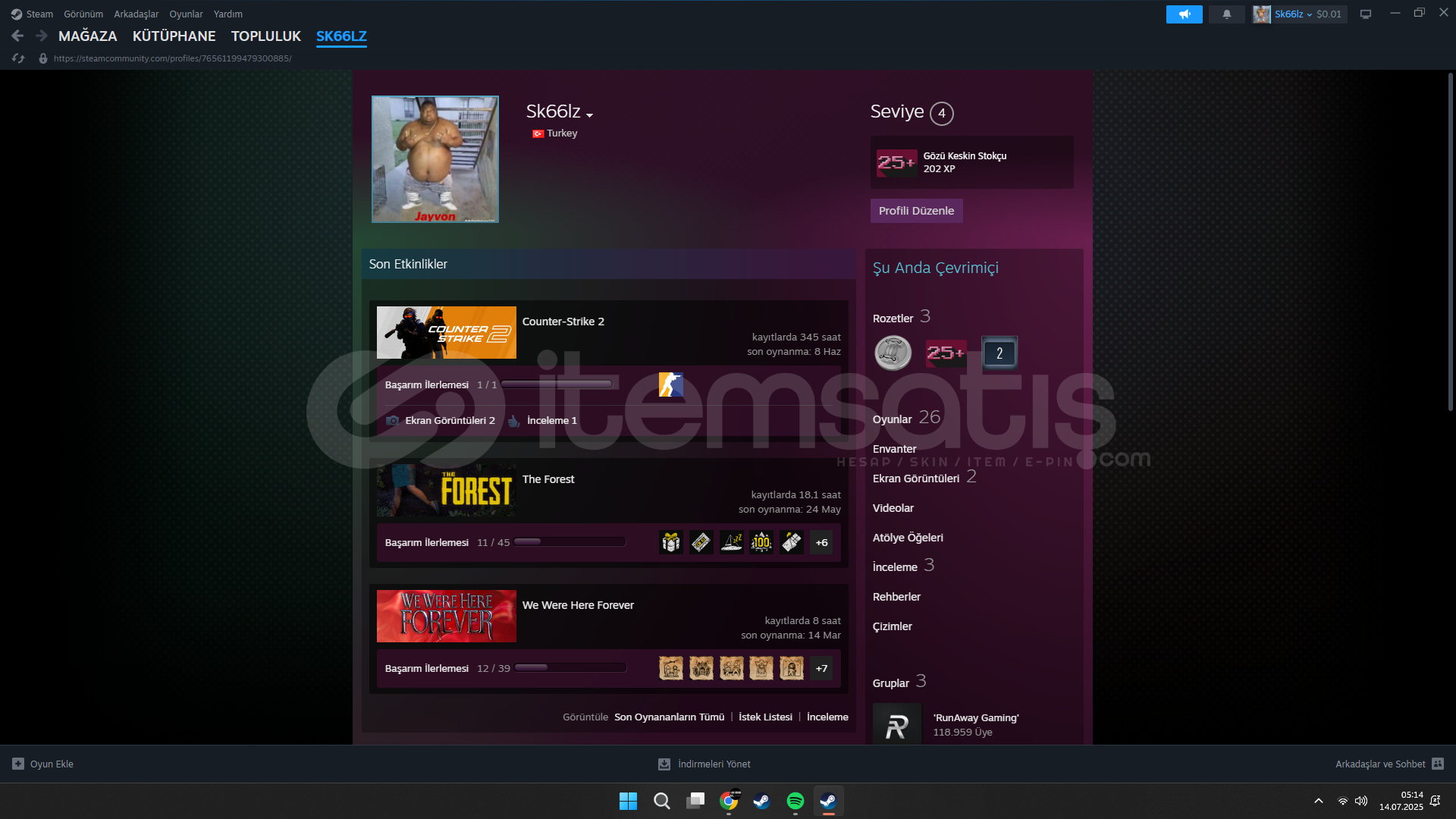
Task: Open We Were Here Forever second achievement icon
Action: pyautogui.click(x=701, y=668)
